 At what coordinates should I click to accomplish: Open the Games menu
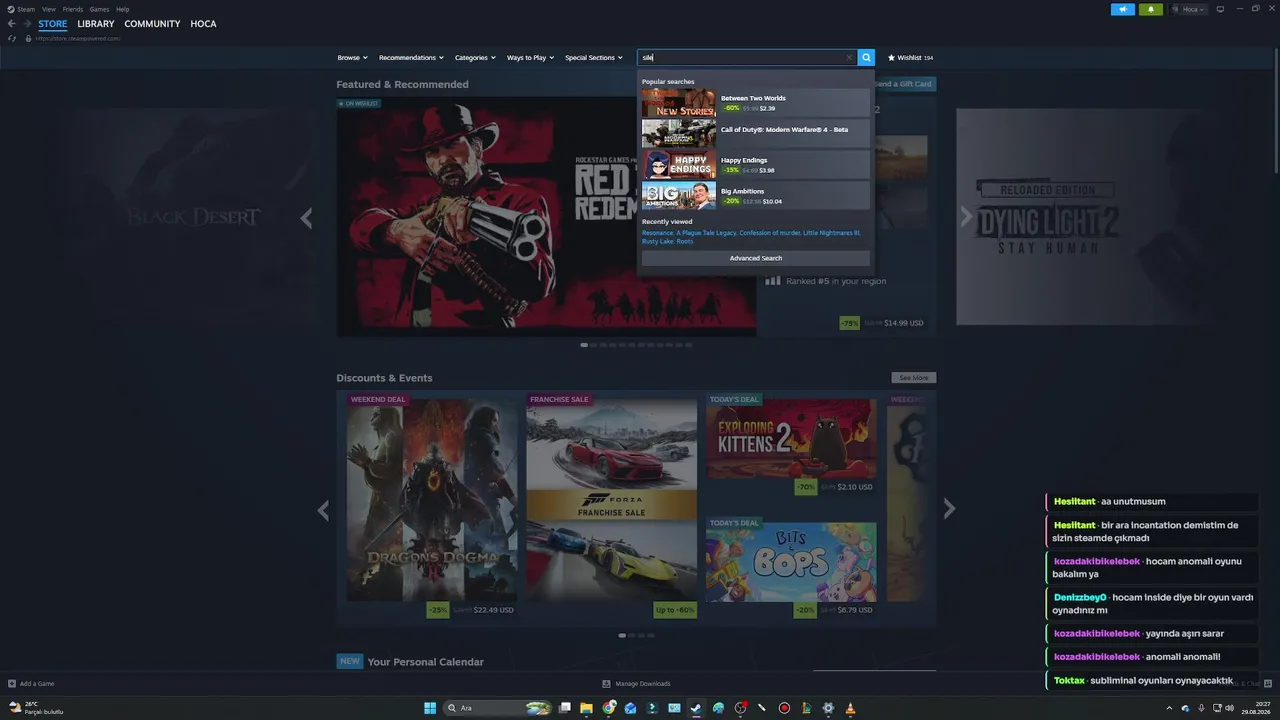99,9
